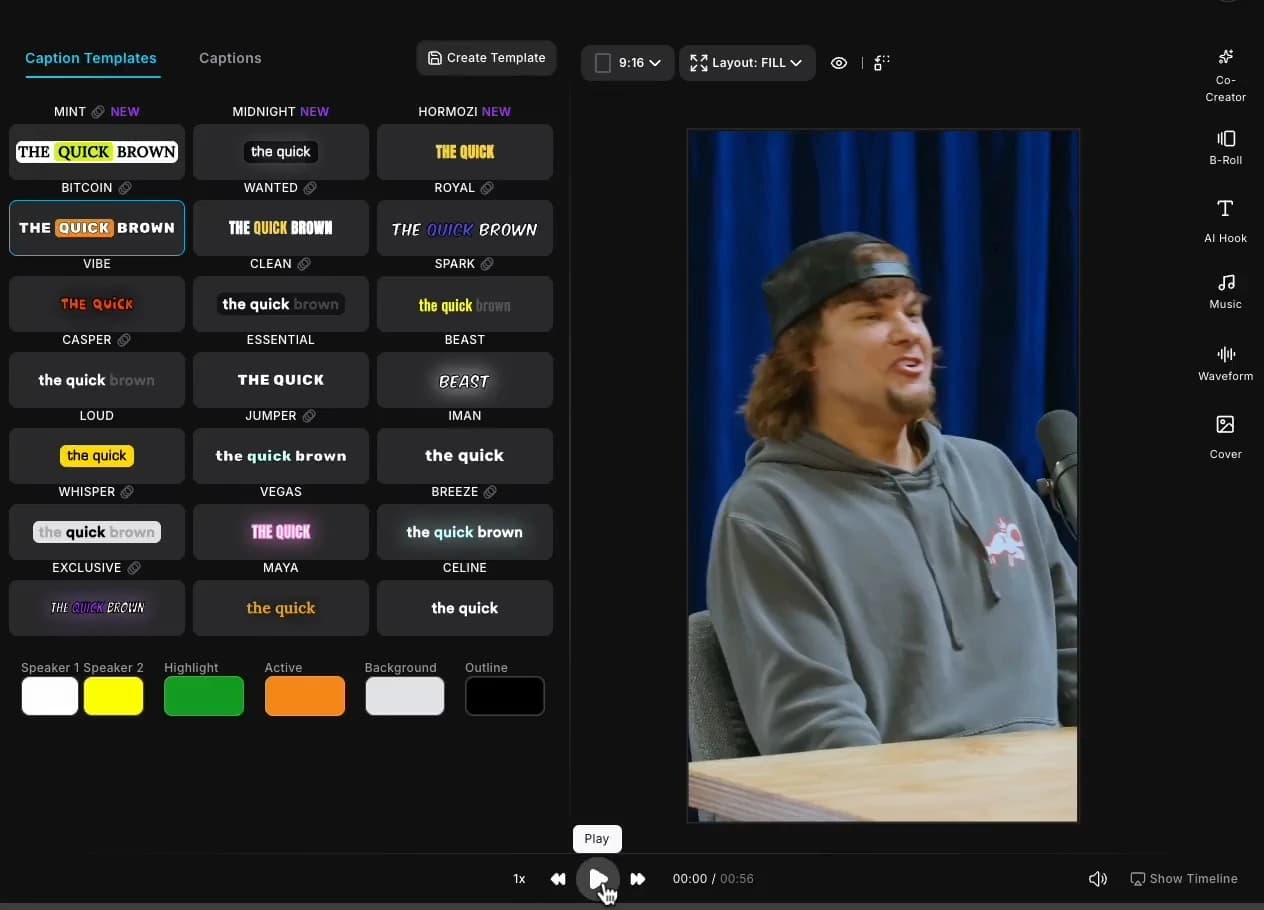This screenshot has width=1264, height=910.
Task: Show the timeline view
Action: (1184, 878)
